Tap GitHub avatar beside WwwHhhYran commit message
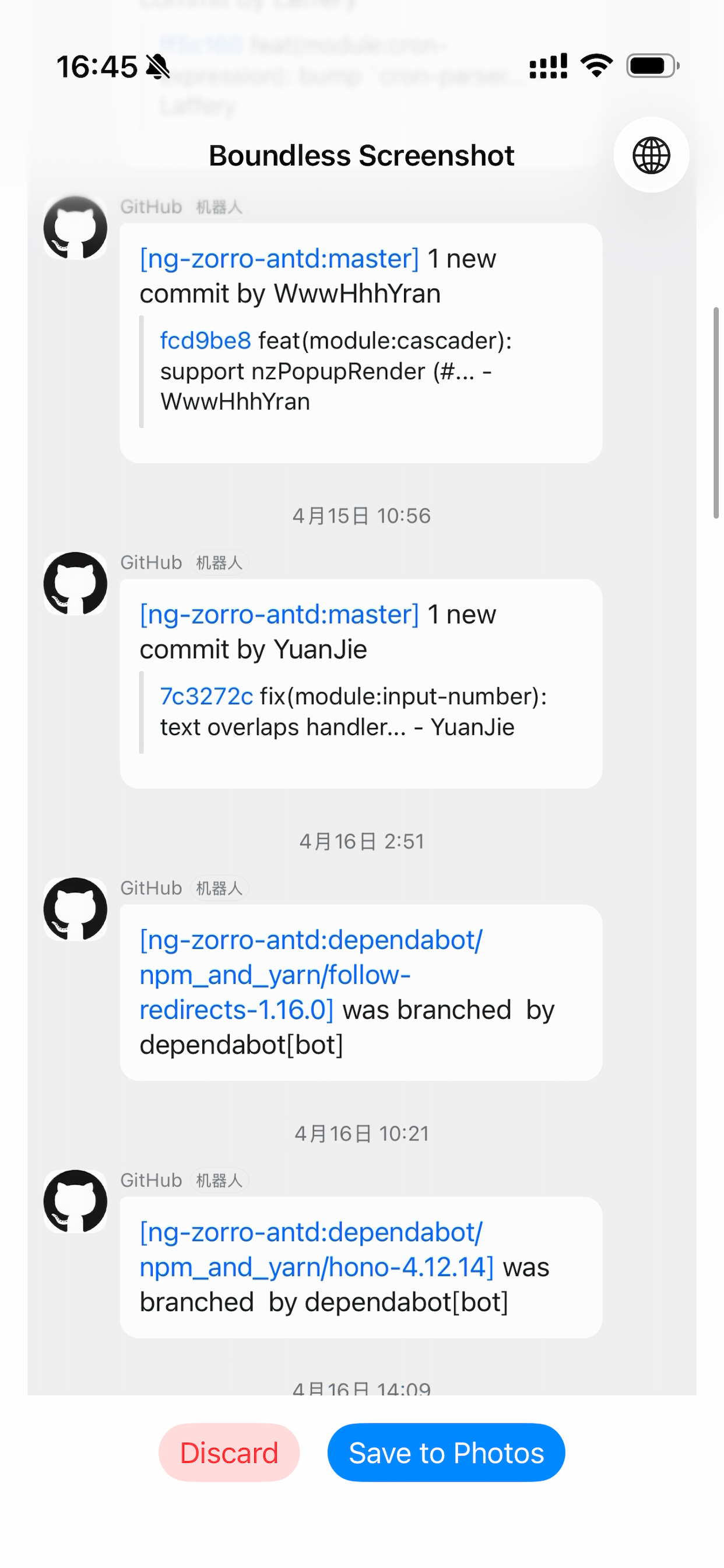Image resolution: width=724 pixels, height=1568 pixels. pos(75,228)
